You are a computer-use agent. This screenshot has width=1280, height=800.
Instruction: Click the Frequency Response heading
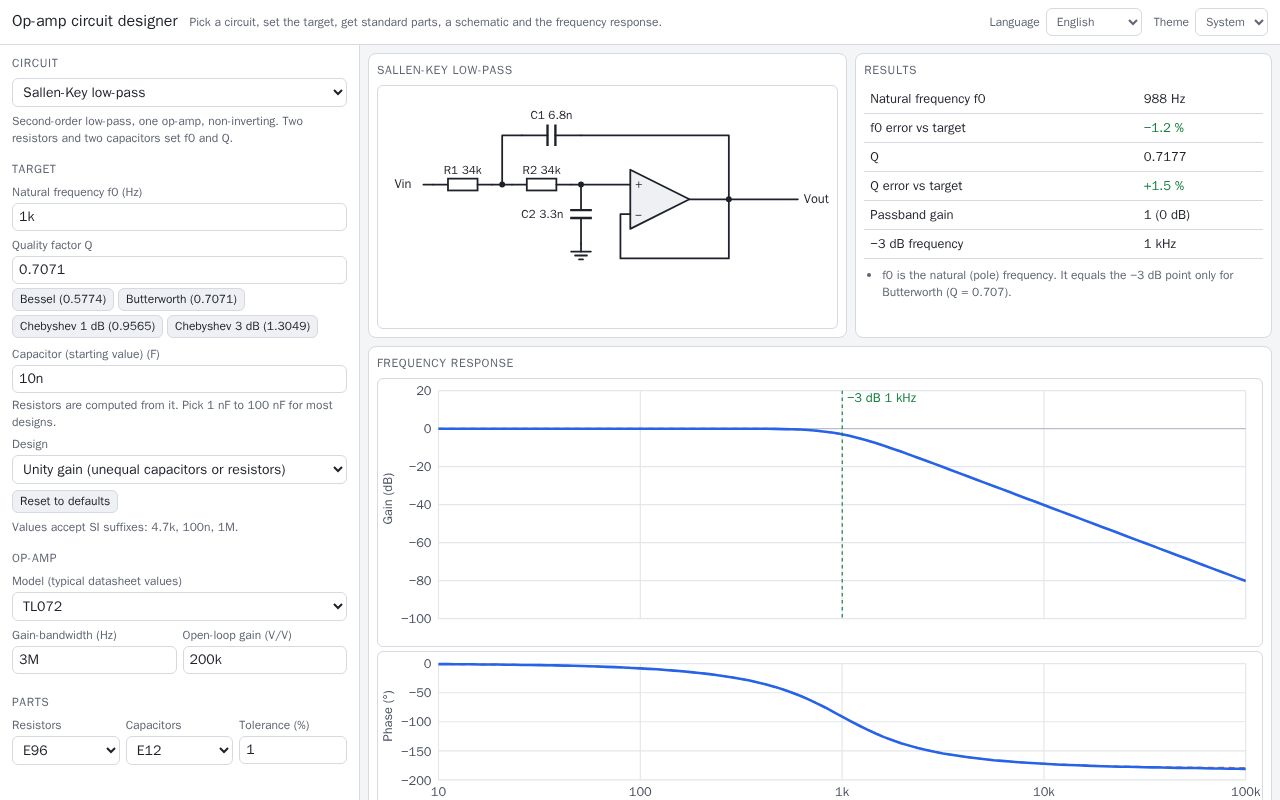pos(445,363)
